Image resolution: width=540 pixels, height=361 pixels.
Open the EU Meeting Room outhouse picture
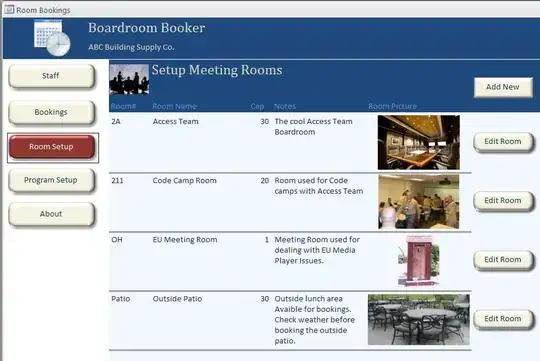(x=418, y=261)
